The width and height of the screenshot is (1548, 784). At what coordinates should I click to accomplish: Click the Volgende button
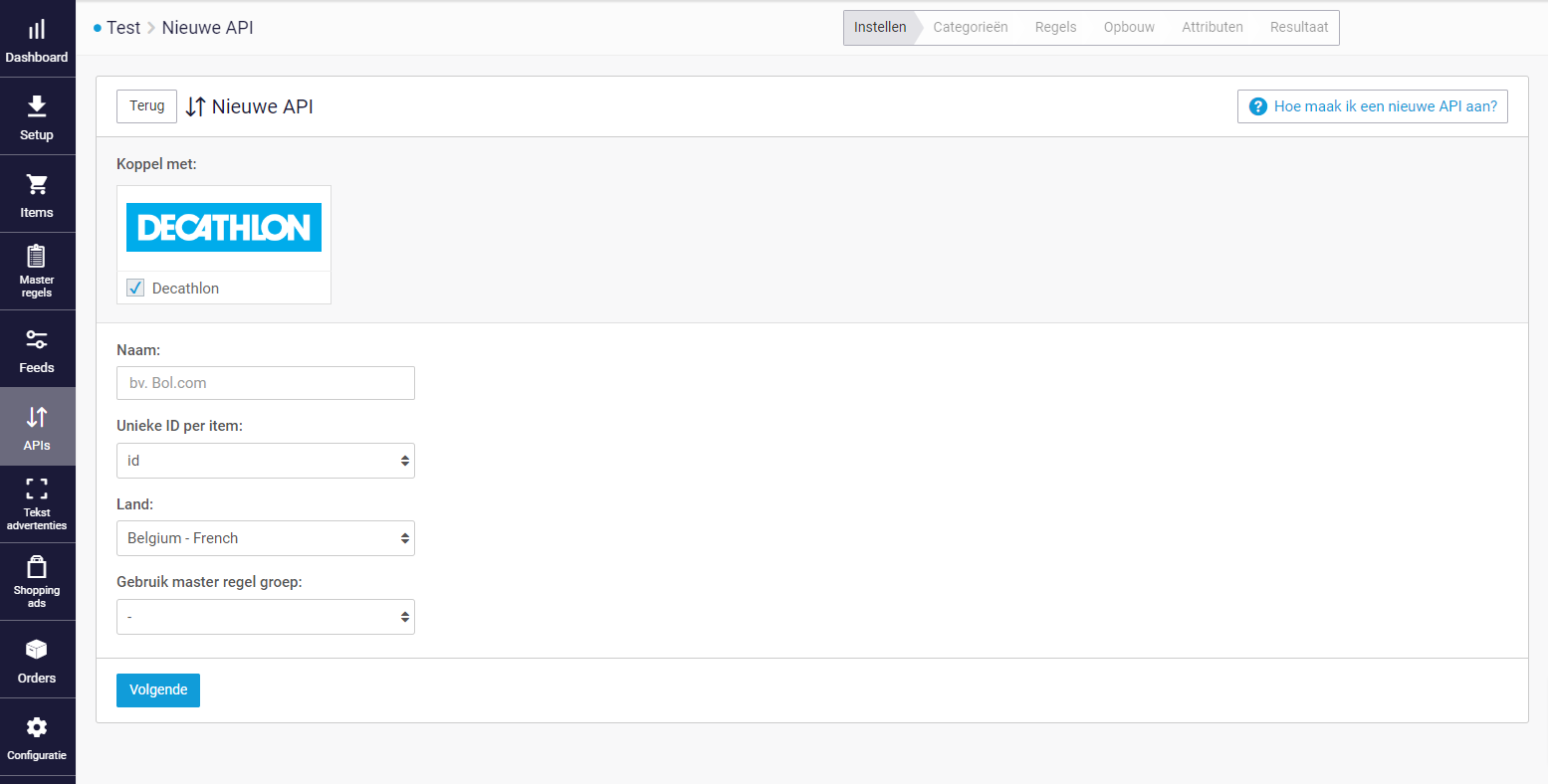[x=158, y=690]
